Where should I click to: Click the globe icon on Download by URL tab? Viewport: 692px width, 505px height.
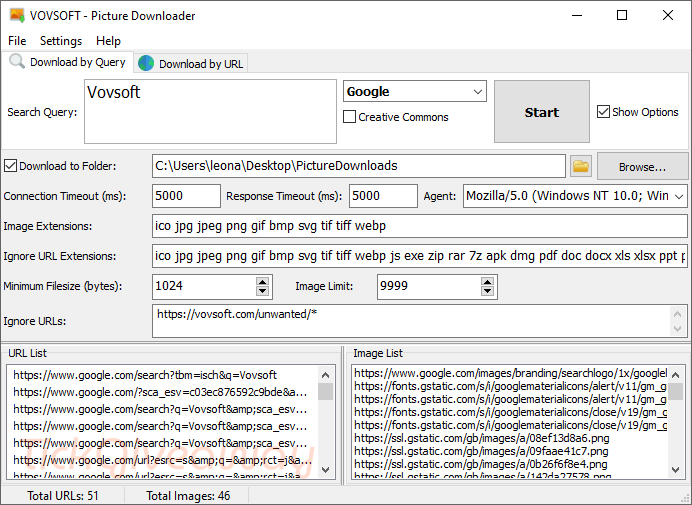pyautogui.click(x=146, y=64)
